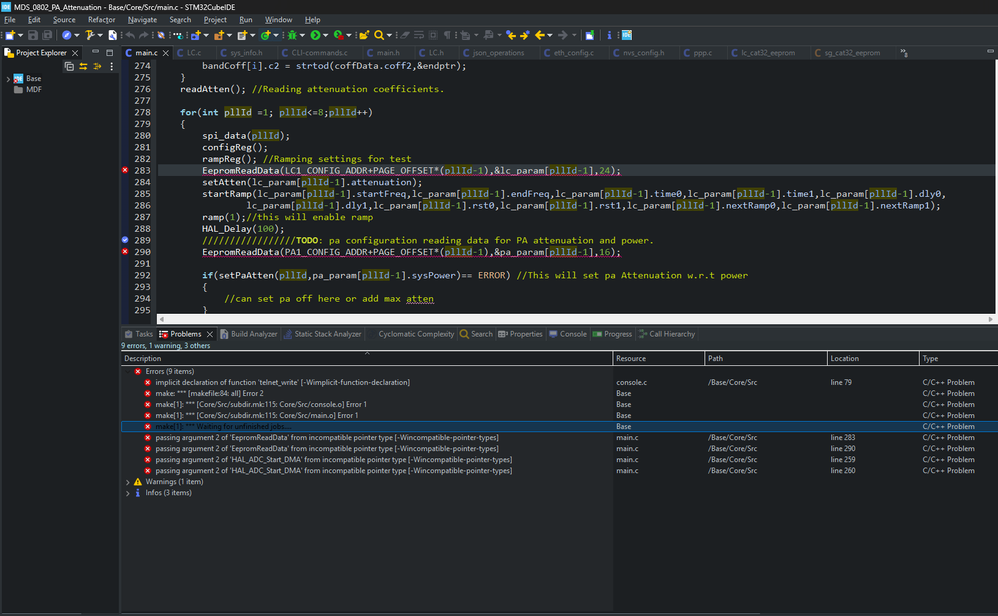Select the MDF folder in Project Explorer

pos(28,90)
